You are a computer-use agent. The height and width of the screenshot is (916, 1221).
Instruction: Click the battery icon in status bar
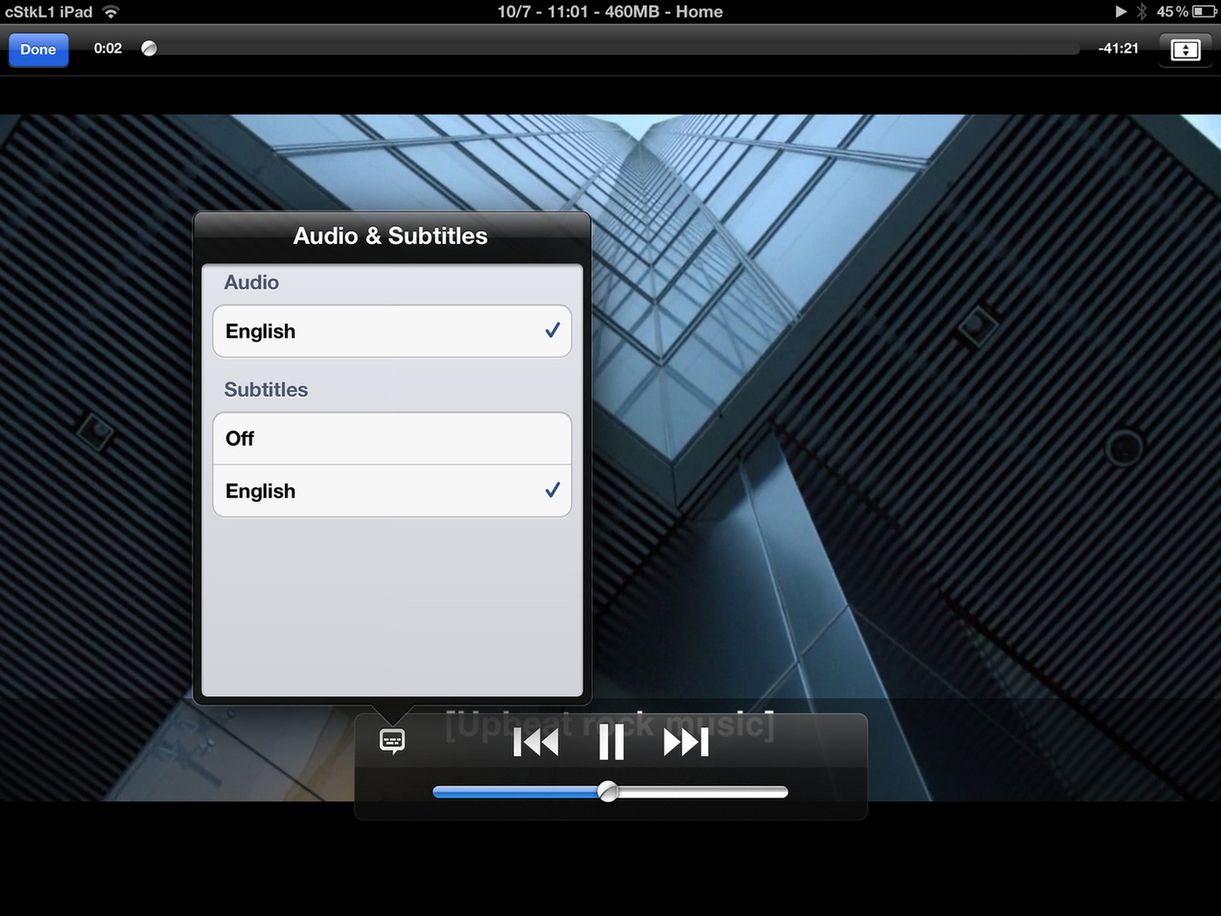(1204, 12)
